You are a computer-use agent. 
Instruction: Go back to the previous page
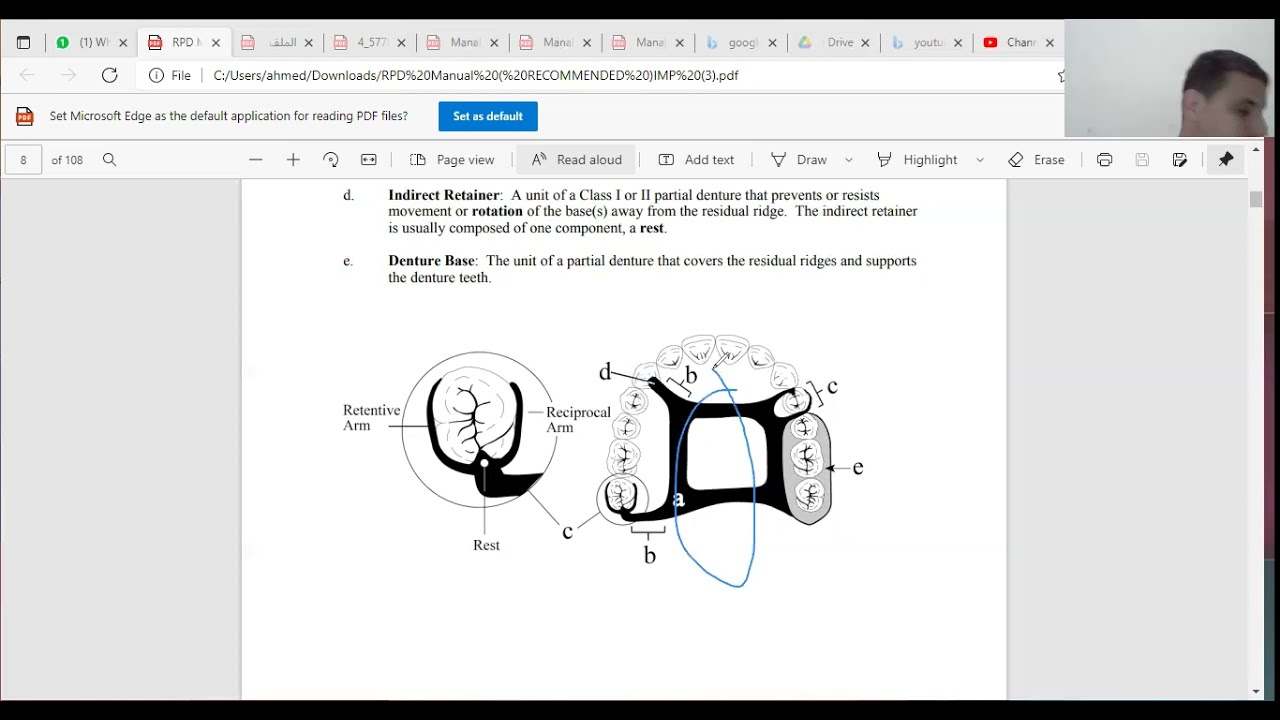(x=27, y=75)
